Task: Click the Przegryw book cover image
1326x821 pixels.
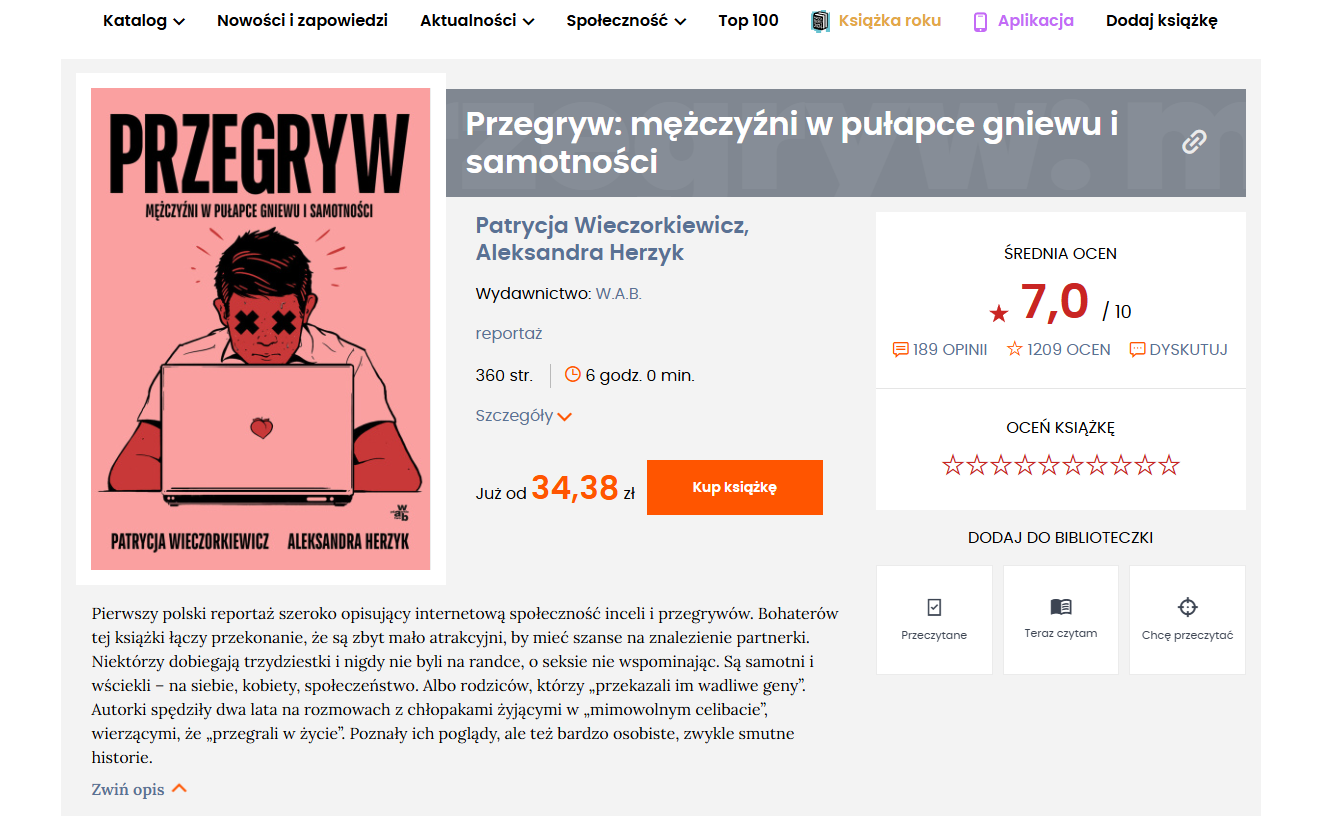Action: [x=261, y=329]
